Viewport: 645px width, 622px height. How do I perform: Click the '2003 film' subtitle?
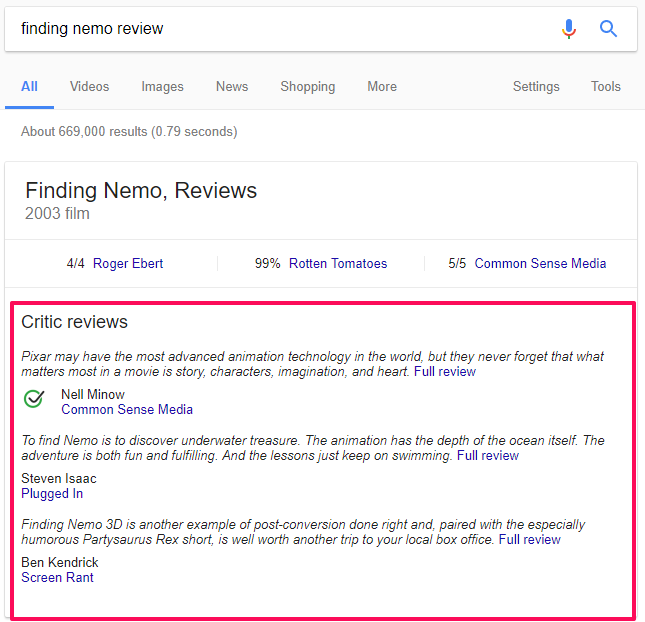[57, 214]
